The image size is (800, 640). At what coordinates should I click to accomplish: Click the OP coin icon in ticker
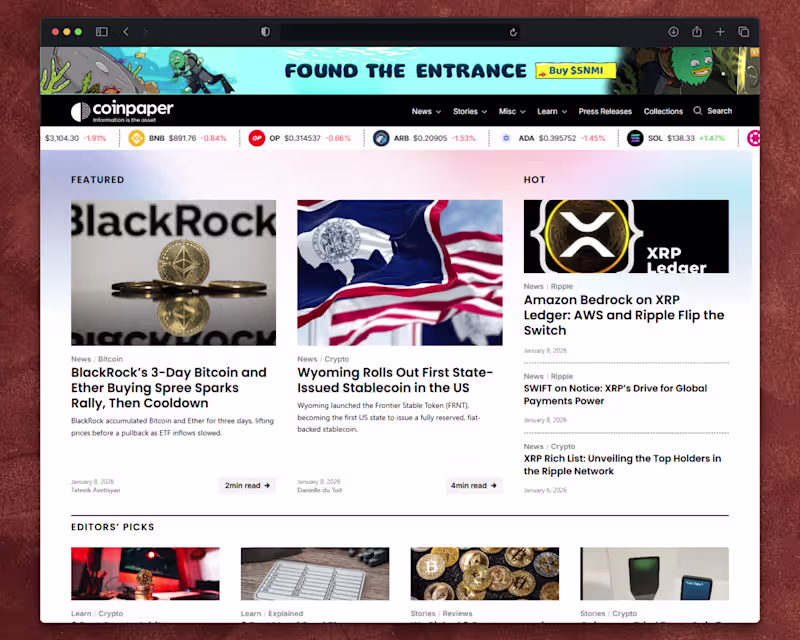[x=257, y=138]
